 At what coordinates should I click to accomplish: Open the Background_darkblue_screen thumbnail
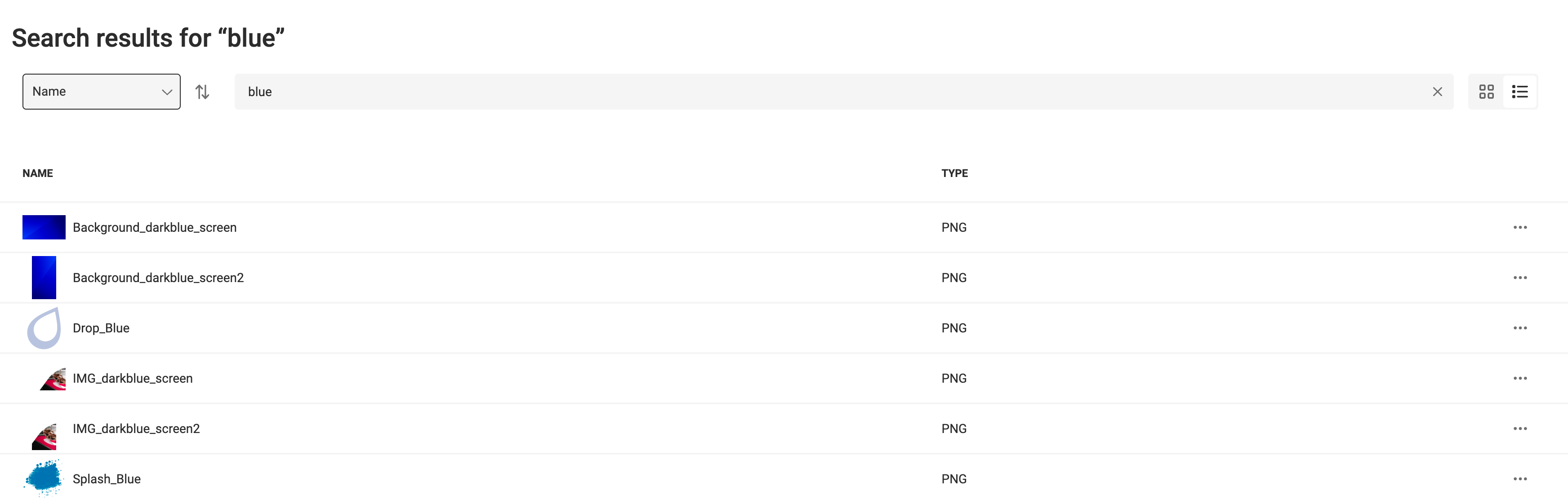tap(44, 227)
